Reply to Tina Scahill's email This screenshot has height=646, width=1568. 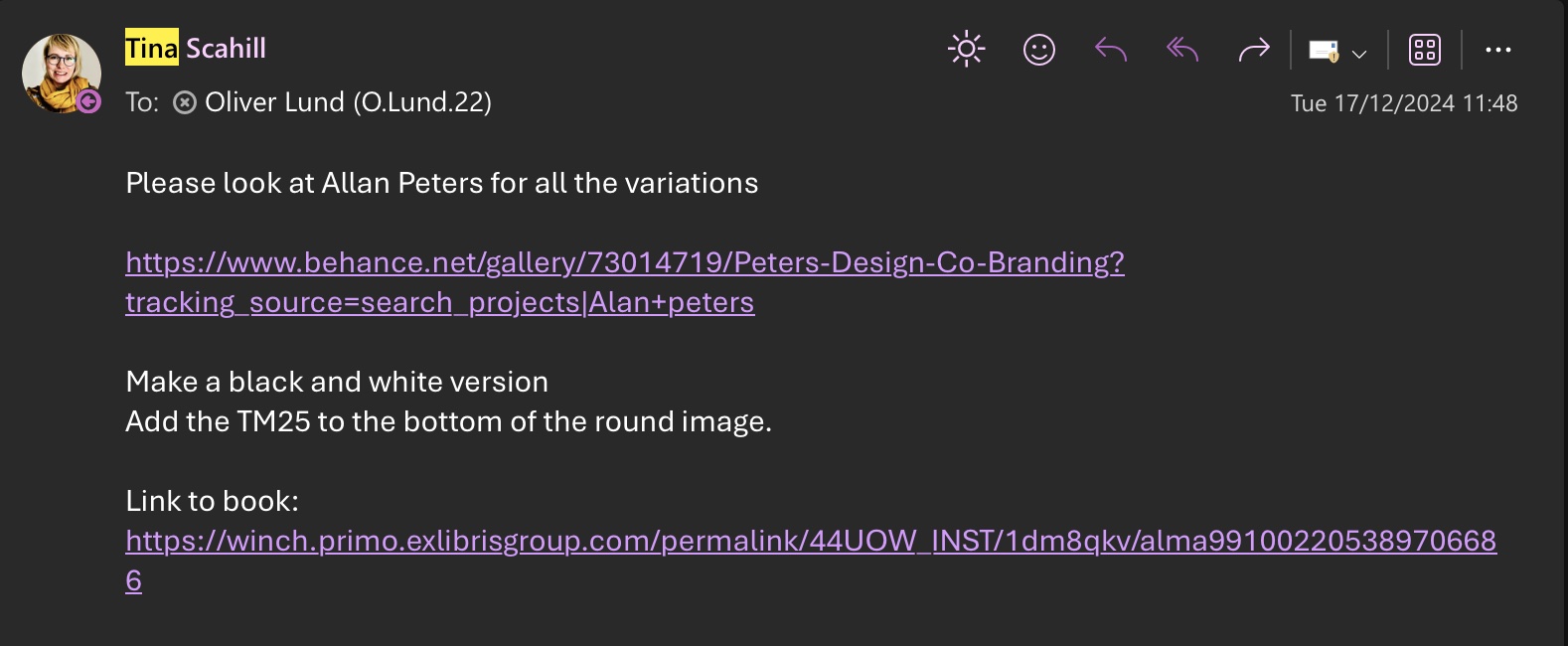[x=1111, y=49]
